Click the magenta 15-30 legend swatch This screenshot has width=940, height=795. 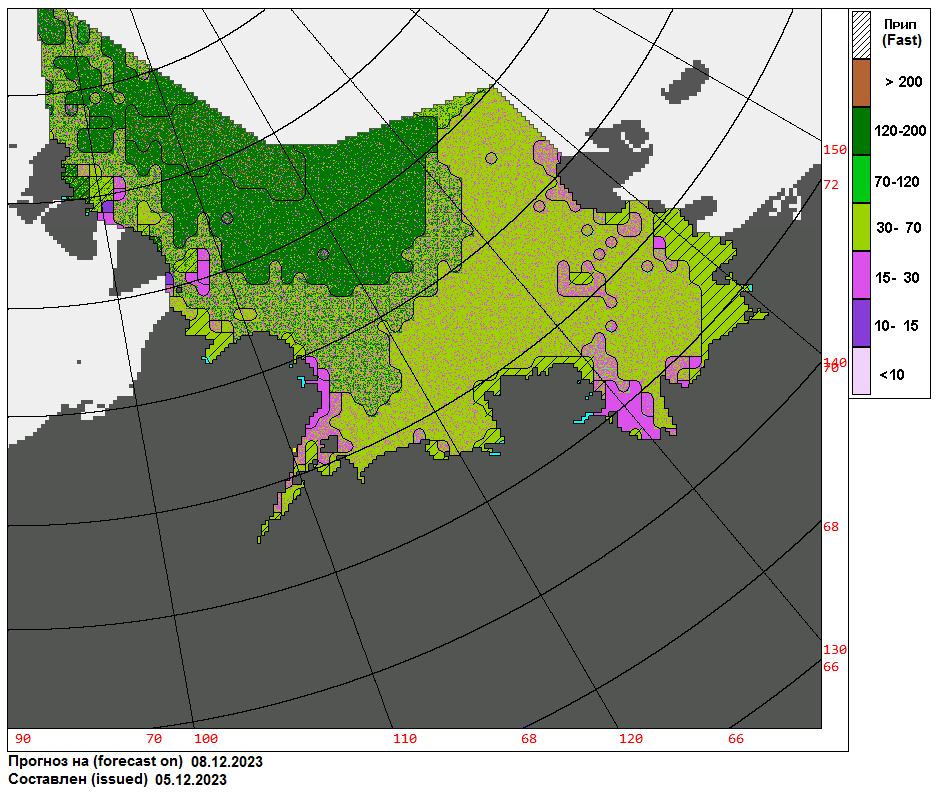861,275
